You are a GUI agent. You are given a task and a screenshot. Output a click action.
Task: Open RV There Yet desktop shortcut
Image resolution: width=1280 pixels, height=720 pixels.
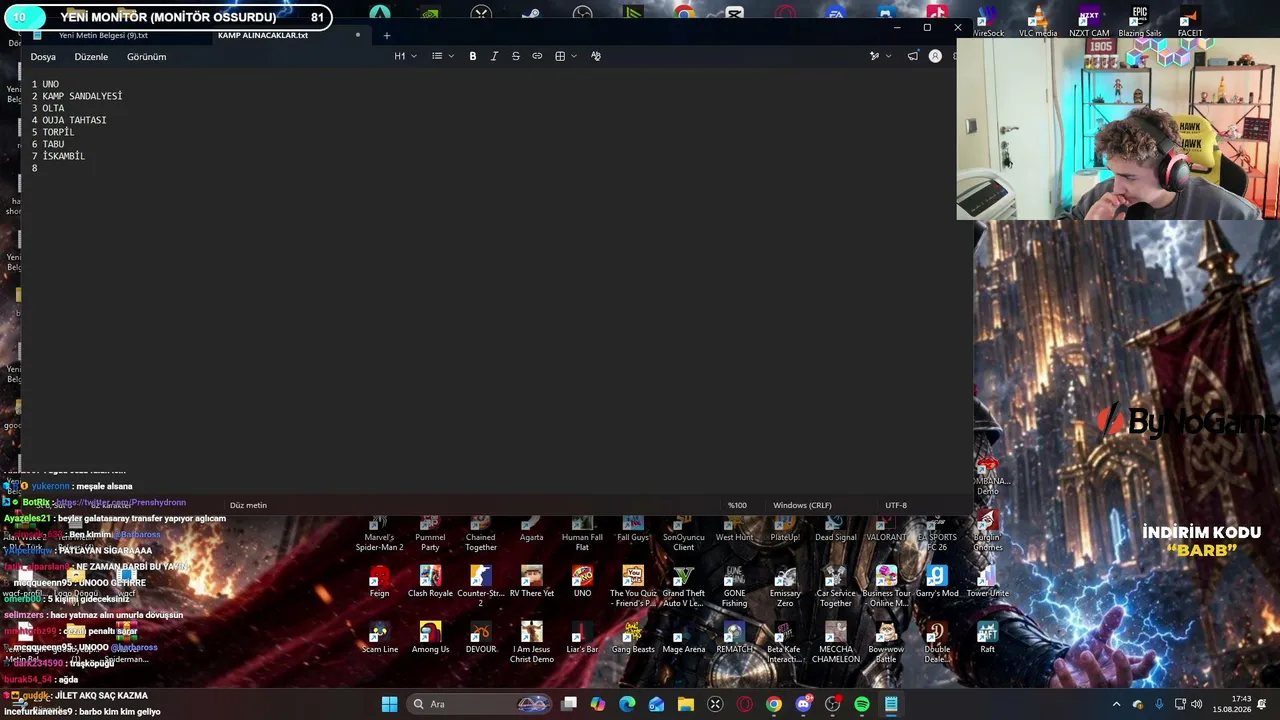point(531,581)
